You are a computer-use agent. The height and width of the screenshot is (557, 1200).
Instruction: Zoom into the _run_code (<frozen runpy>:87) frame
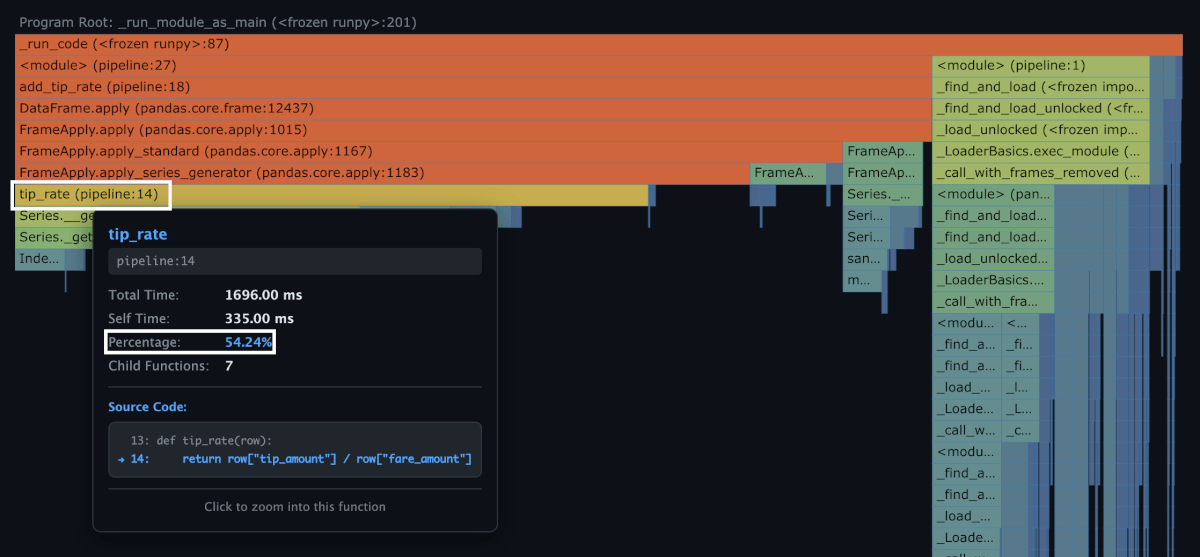(599, 44)
